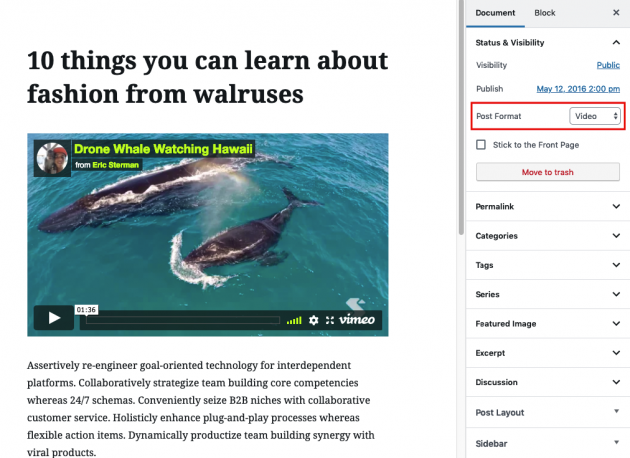
Task: Click the Eric Sterman avatar thumbnail
Action: click(52, 158)
